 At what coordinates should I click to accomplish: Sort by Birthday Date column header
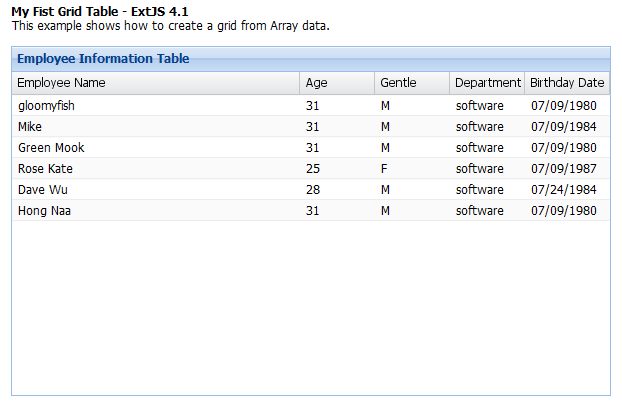(567, 83)
